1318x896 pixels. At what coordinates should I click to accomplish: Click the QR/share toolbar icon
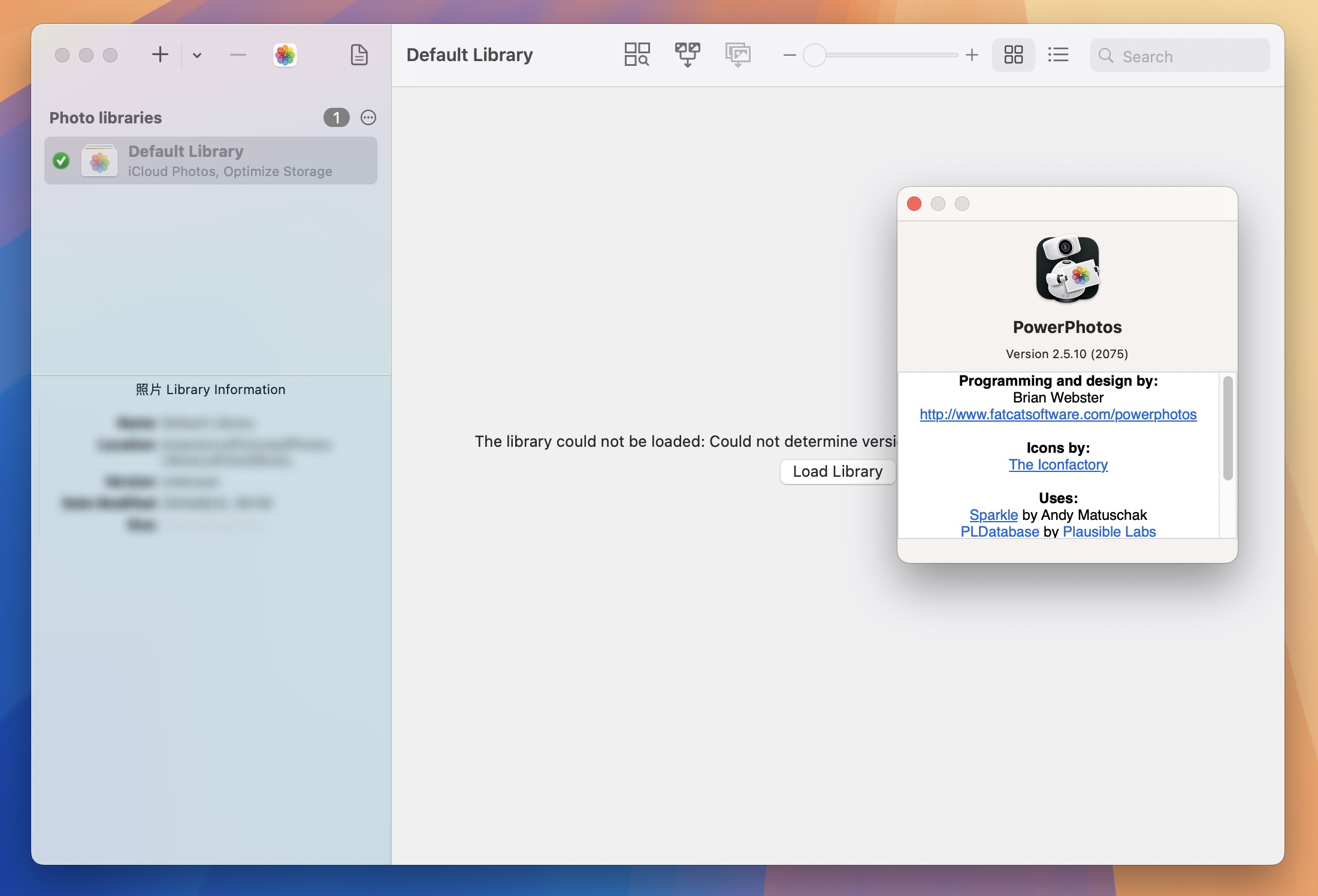[x=634, y=53]
